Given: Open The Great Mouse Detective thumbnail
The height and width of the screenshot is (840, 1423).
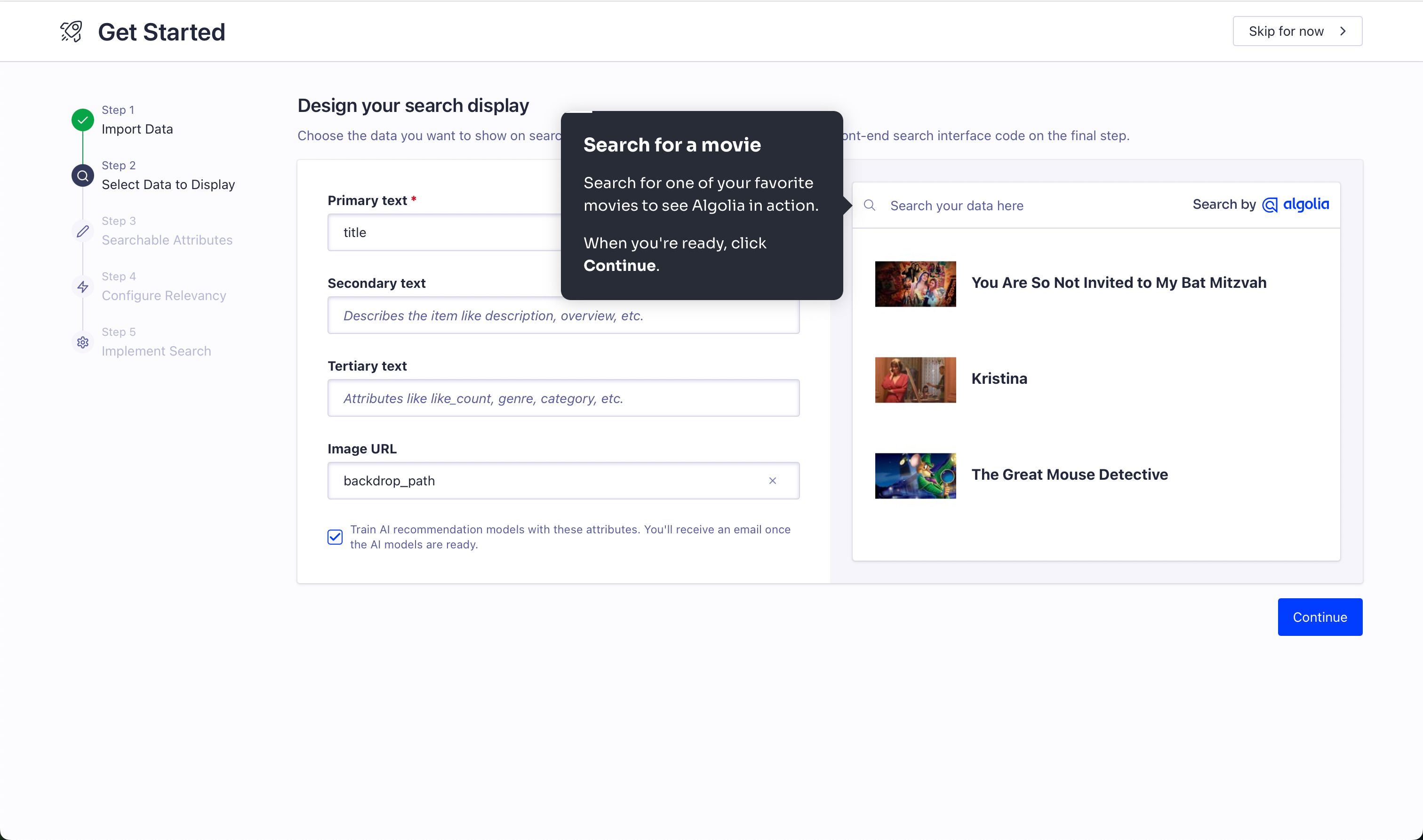Looking at the screenshot, I should pos(915,475).
